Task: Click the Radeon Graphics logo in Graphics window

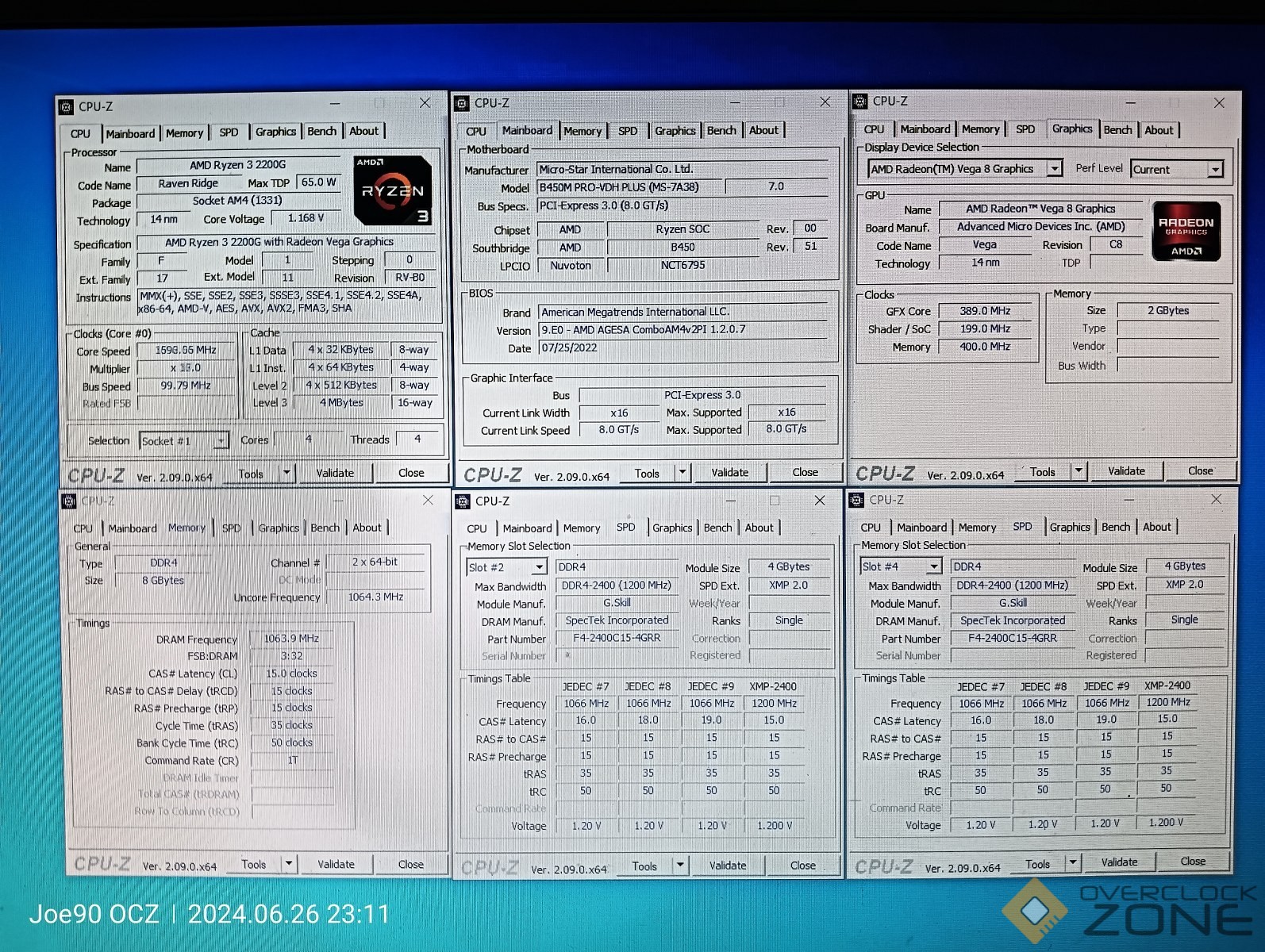Action: click(x=1186, y=231)
